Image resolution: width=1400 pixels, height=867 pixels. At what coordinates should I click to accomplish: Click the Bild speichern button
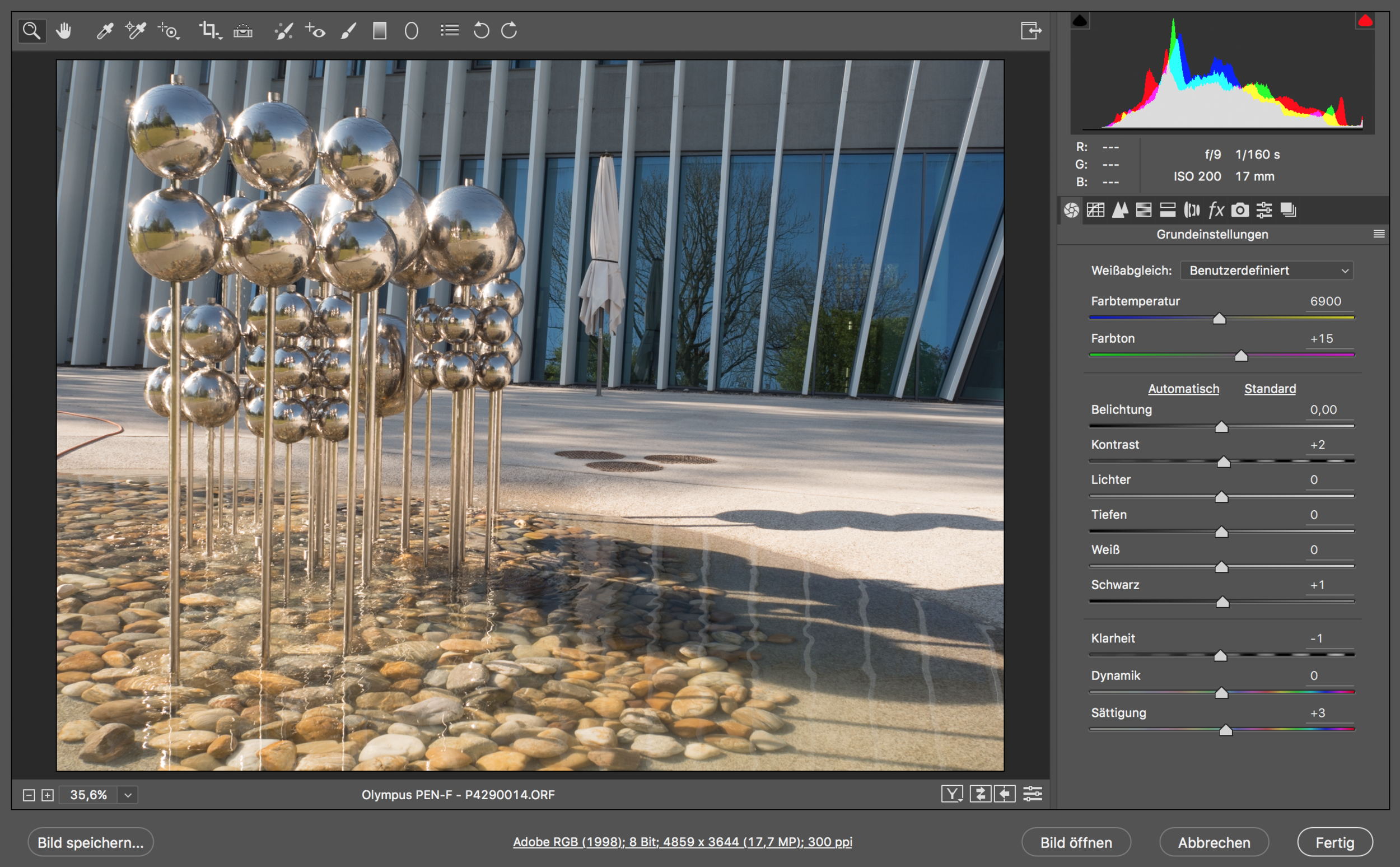tap(91, 842)
